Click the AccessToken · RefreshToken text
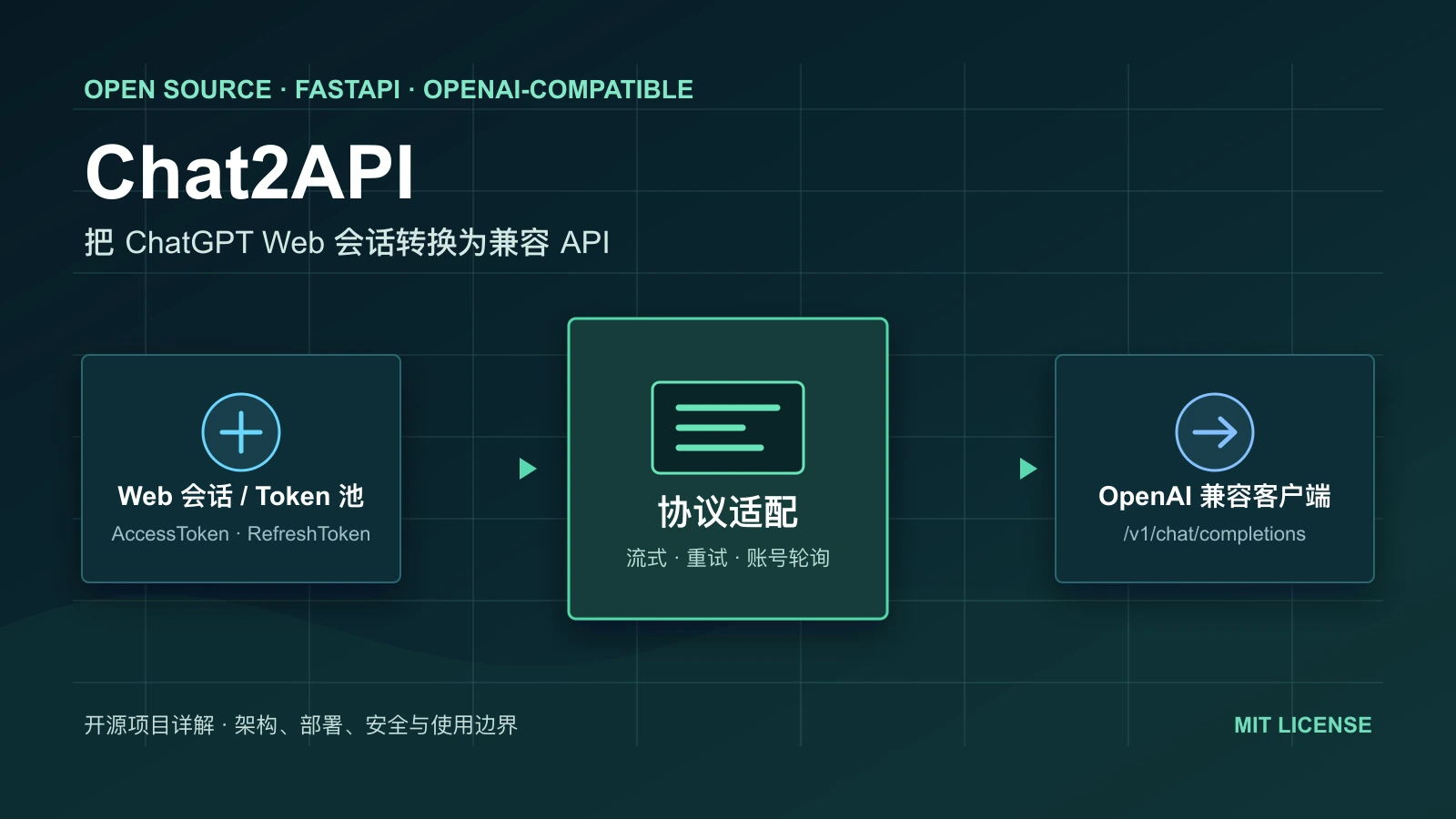The height and width of the screenshot is (819, 1456). click(241, 534)
